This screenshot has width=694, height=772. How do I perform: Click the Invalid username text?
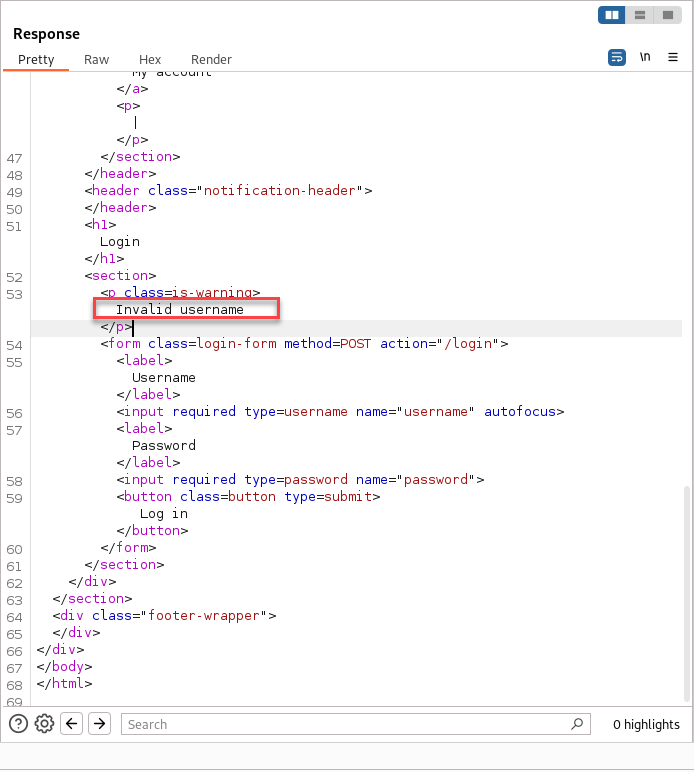click(180, 310)
